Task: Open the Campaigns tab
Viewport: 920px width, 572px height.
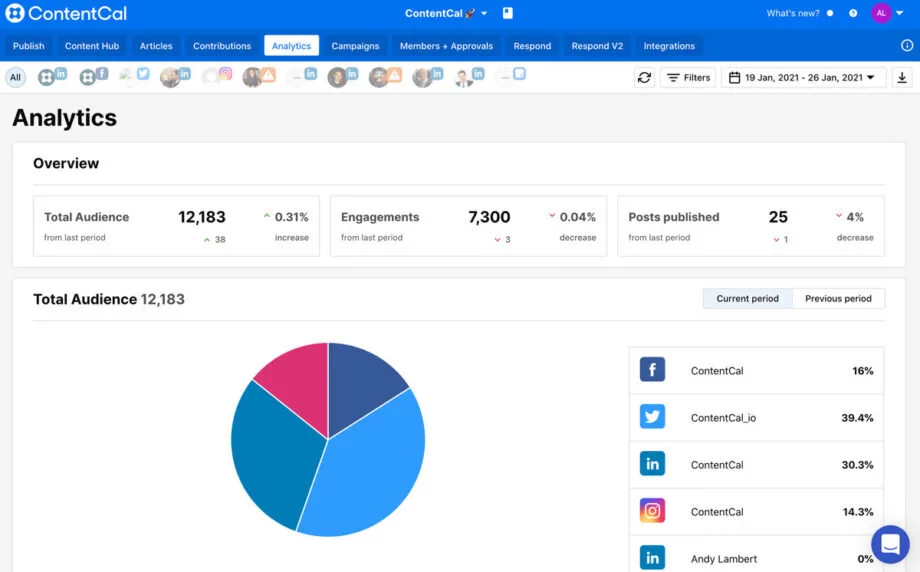Action: tap(356, 46)
